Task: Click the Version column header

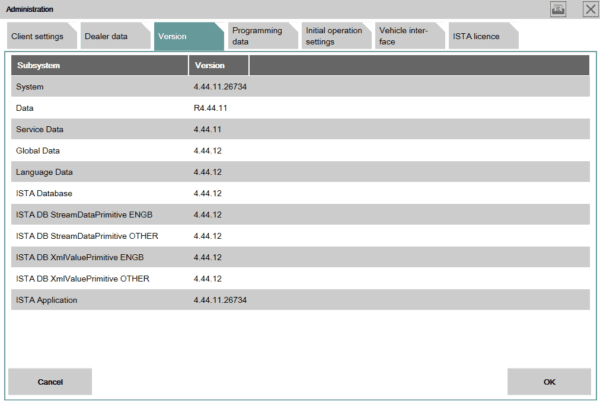Action: (218, 65)
